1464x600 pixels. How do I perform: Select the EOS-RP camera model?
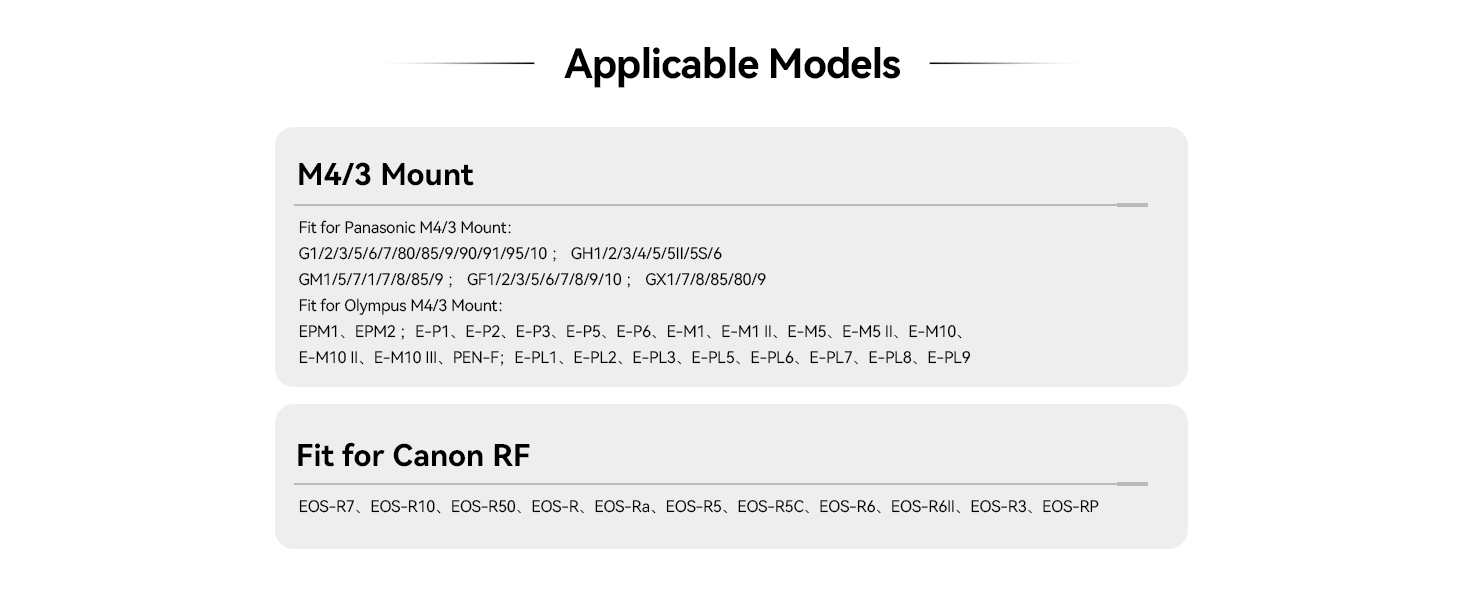pos(1070,507)
